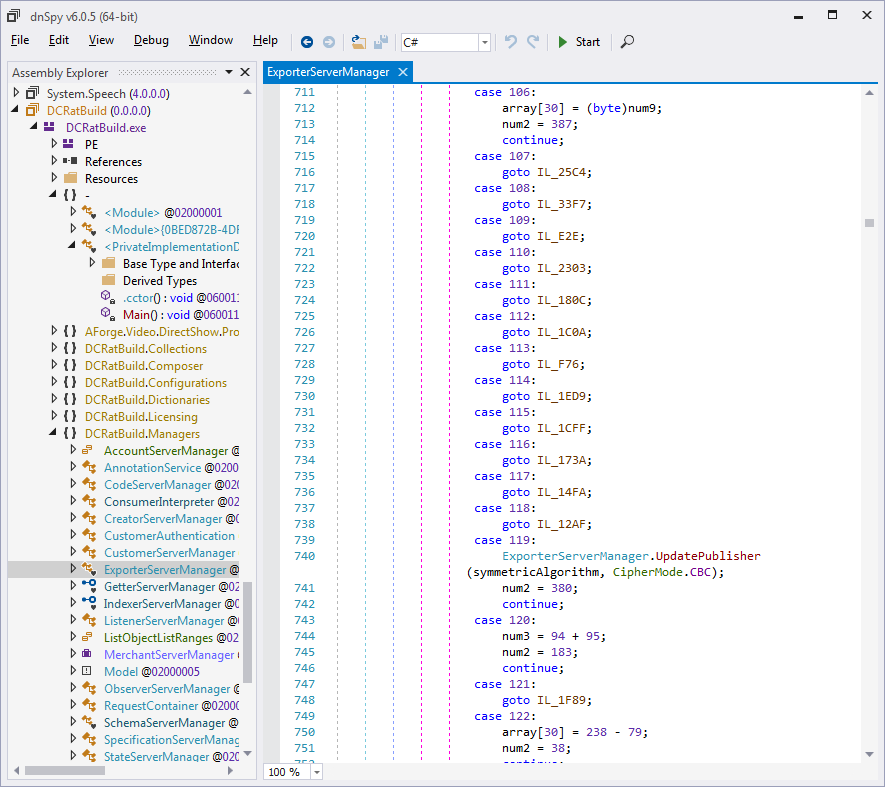Screen dimensions: 885x787
Task: Click the DCRatBuild.Licensing namespace braces icon
Action: click(x=70, y=416)
